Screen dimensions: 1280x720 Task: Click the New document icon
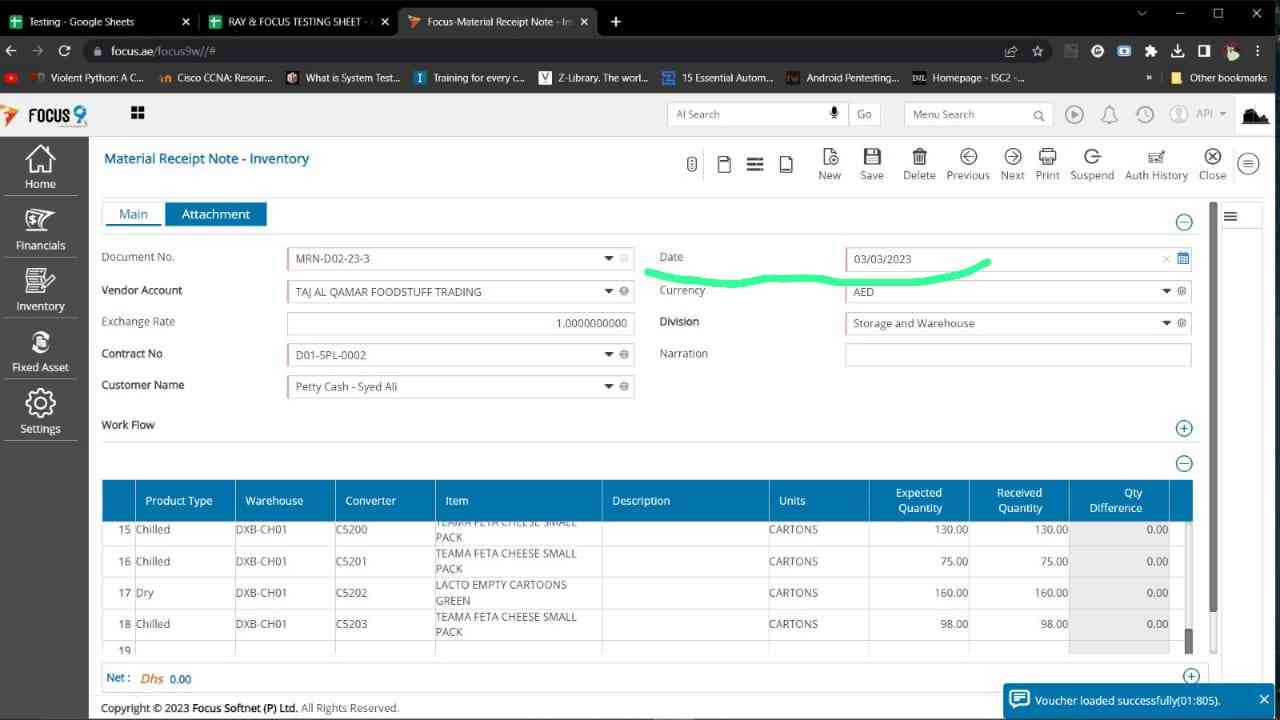(829, 163)
